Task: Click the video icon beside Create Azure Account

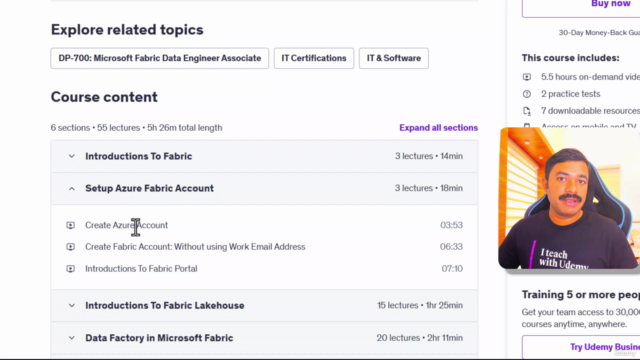Action: pyautogui.click(x=71, y=225)
